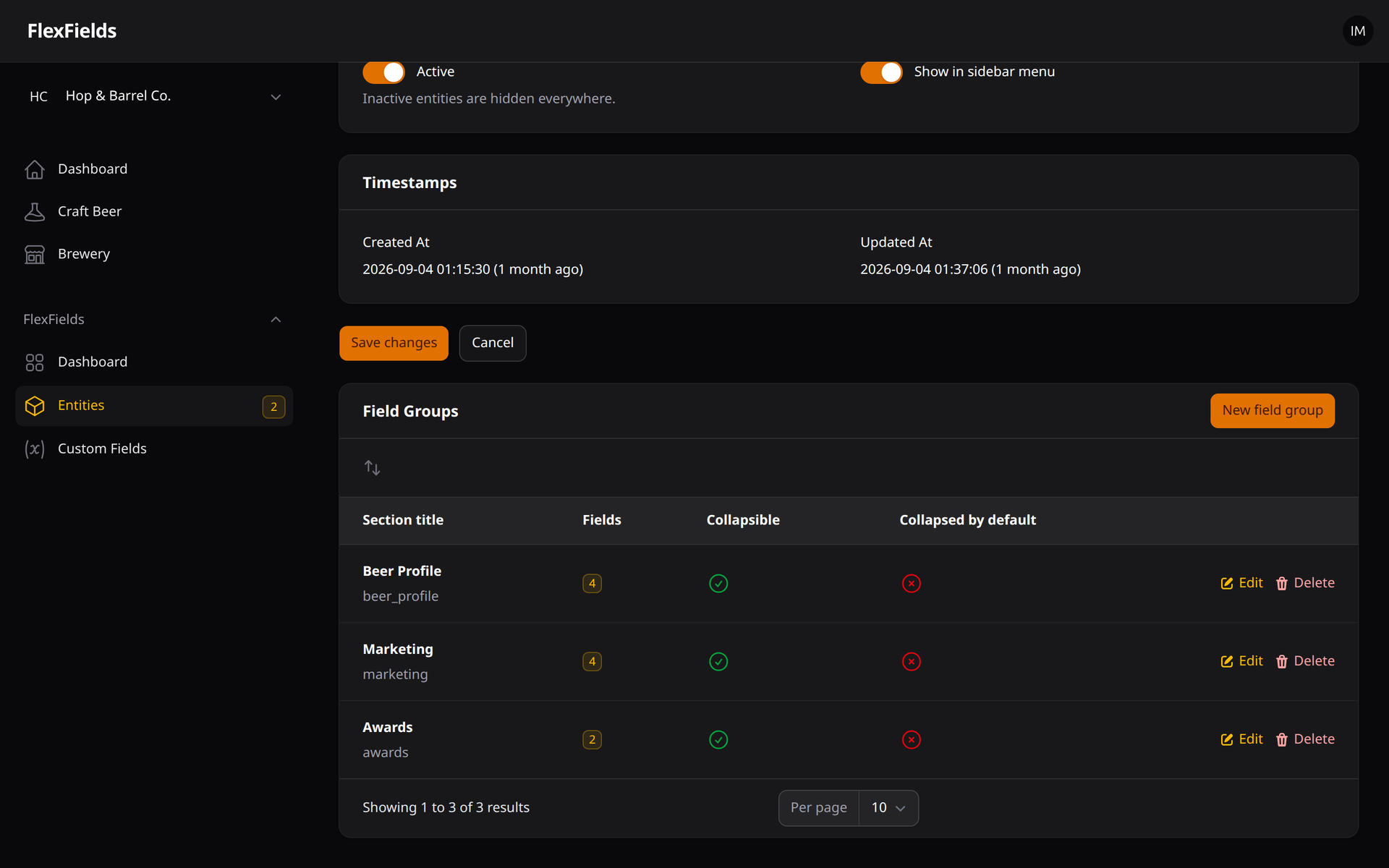1389x868 pixels.
Task: Click the Collapsed by default column header
Action: (x=967, y=520)
